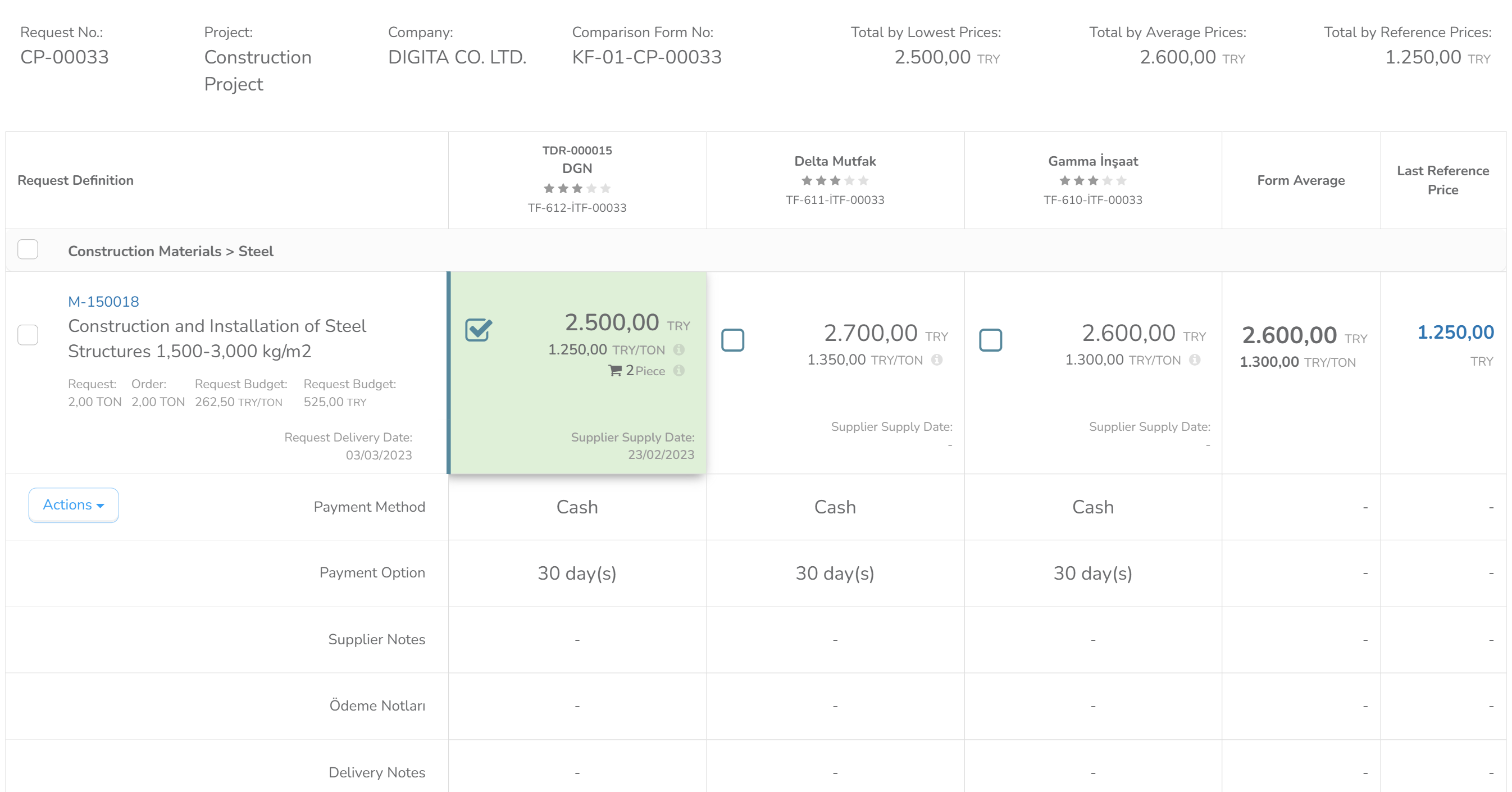Click the Delta Mutfak star rating

(835, 181)
